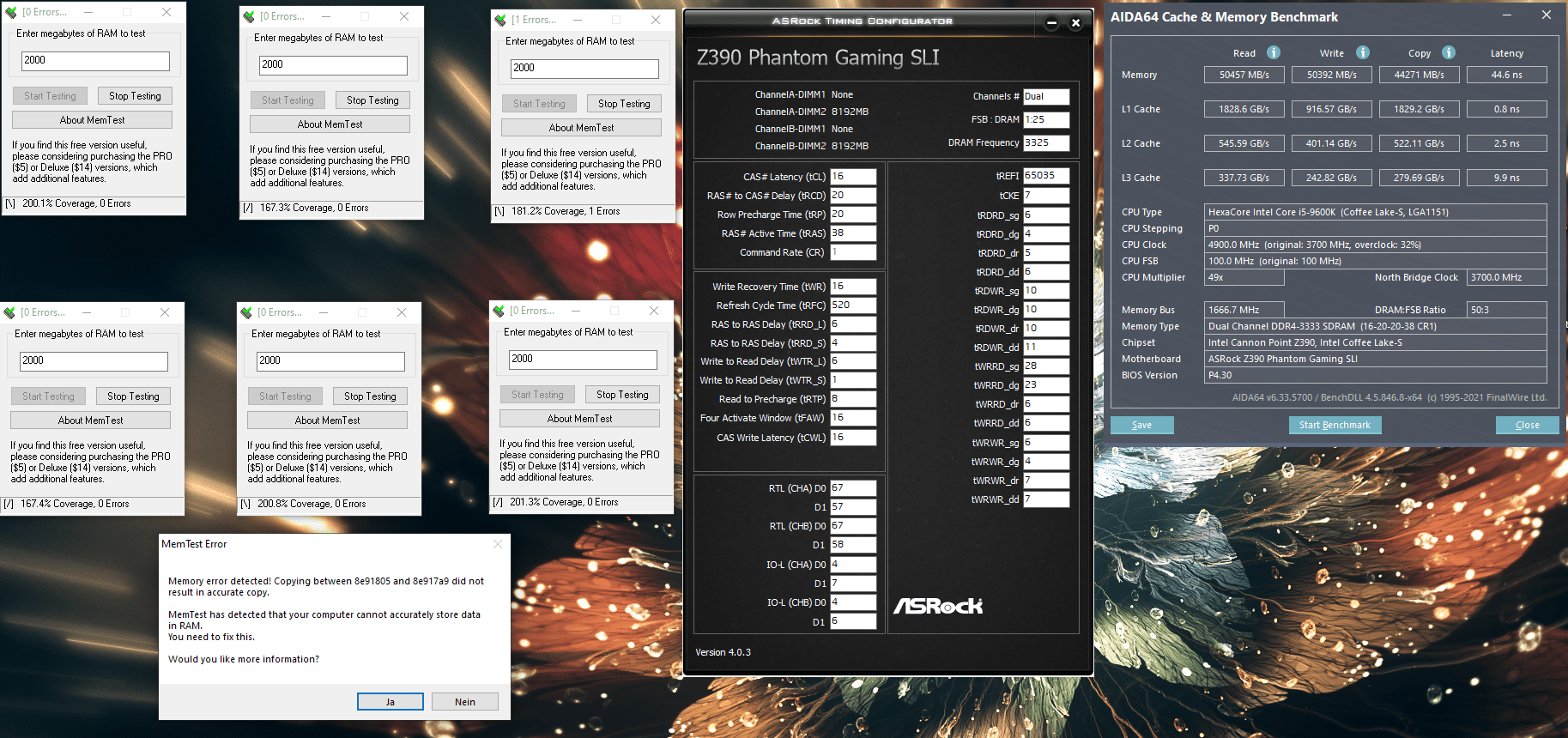1568x738 pixels.
Task: Click the CAS# Latency (tCL) value field
Action: (853, 177)
